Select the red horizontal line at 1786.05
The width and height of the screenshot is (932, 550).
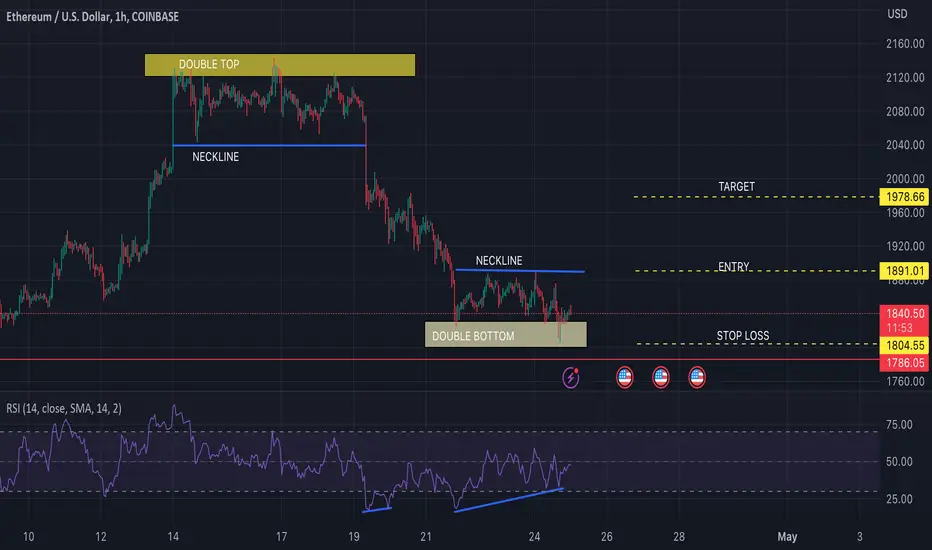pyautogui.click(x=439, y=359)
